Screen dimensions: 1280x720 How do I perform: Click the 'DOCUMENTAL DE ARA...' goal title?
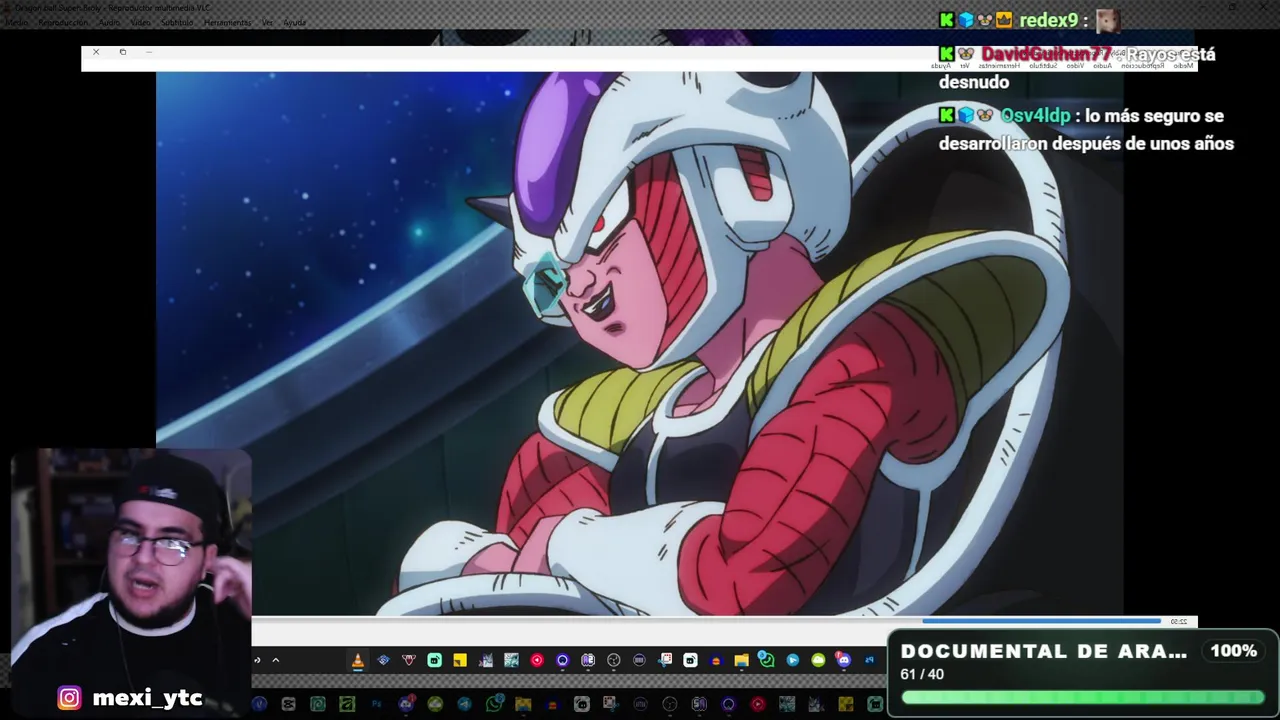click(x=1044, y=651)
